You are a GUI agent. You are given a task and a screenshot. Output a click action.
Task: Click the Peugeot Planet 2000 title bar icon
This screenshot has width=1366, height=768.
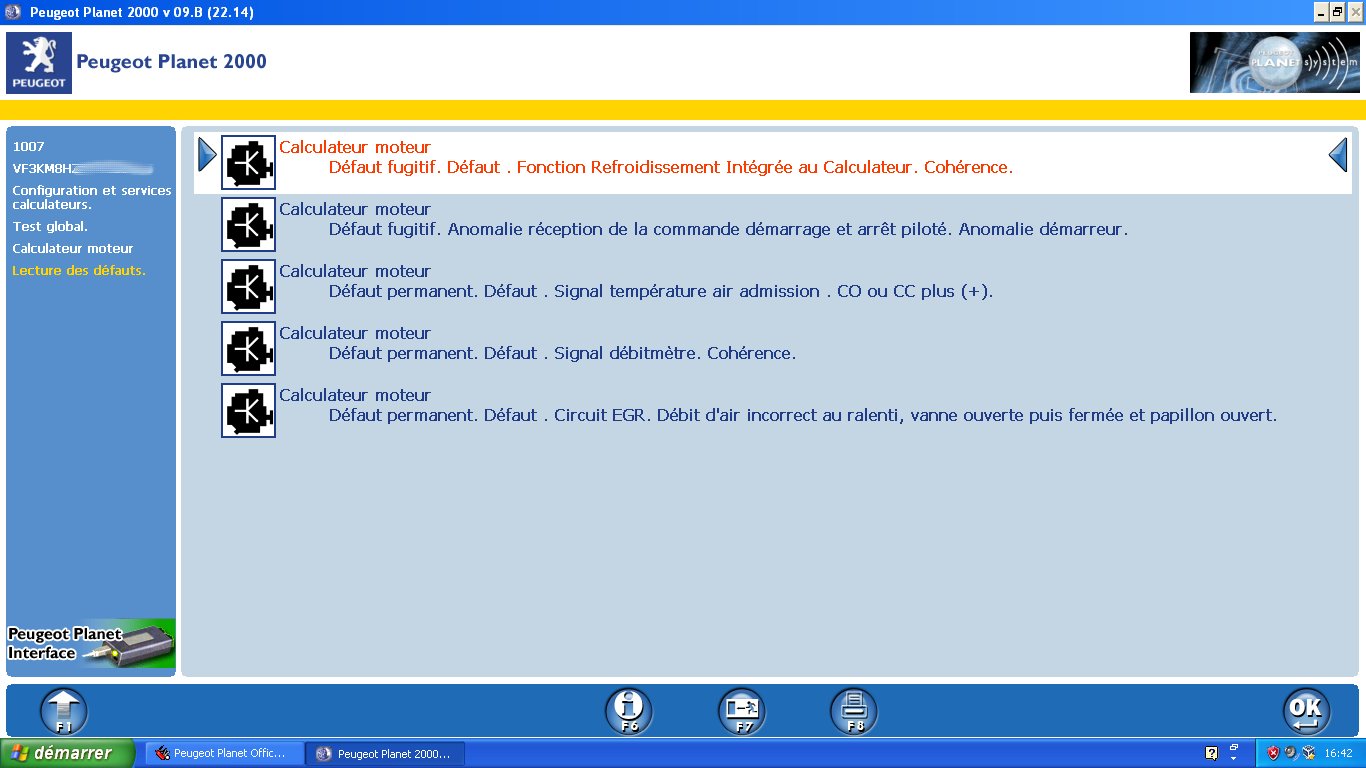click(13, 12)
